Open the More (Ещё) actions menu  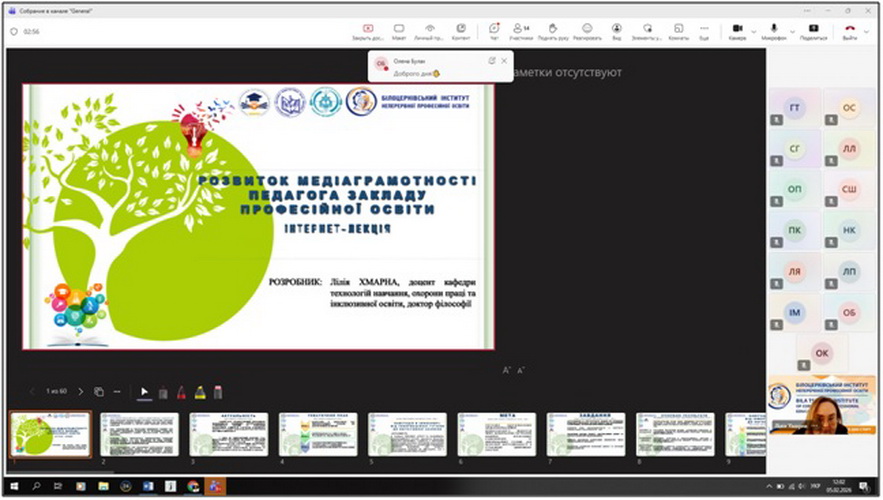coord(704,31)
